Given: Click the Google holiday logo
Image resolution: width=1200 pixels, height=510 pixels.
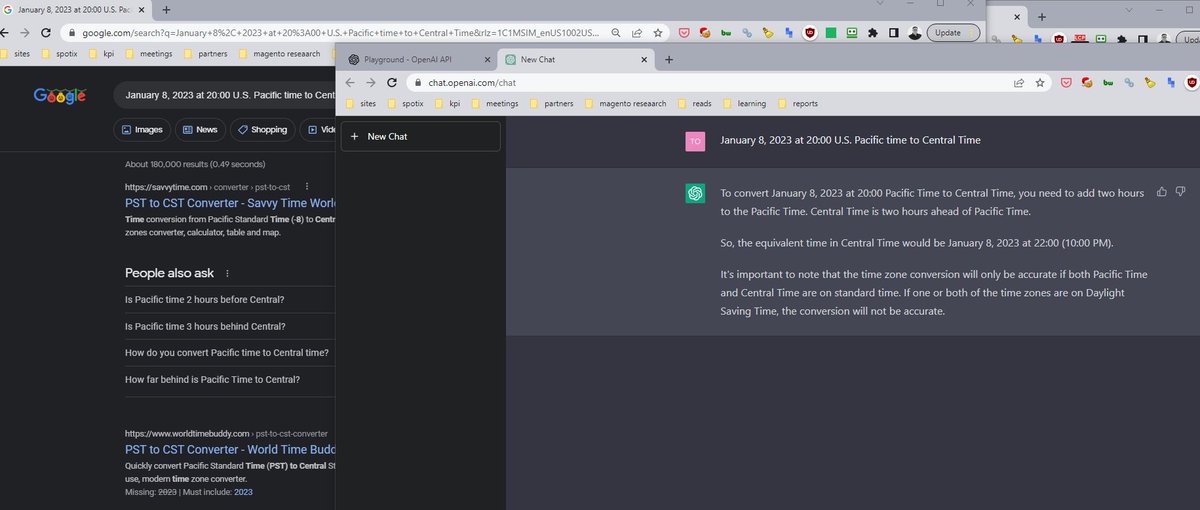Looking at the screenshot, I should [60, 96].
